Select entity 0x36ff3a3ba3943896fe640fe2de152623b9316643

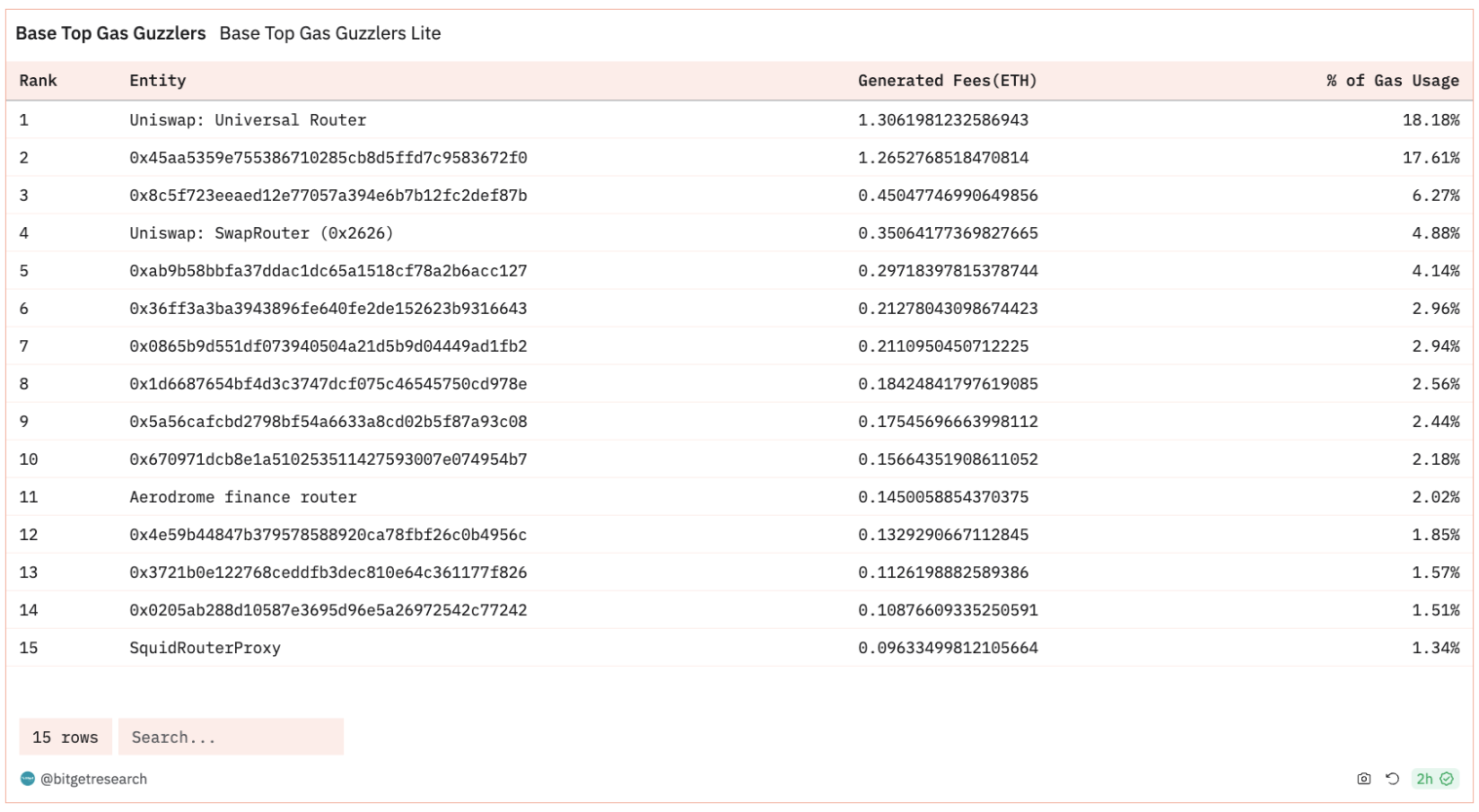pyautogui.click(x=329, y=308)
